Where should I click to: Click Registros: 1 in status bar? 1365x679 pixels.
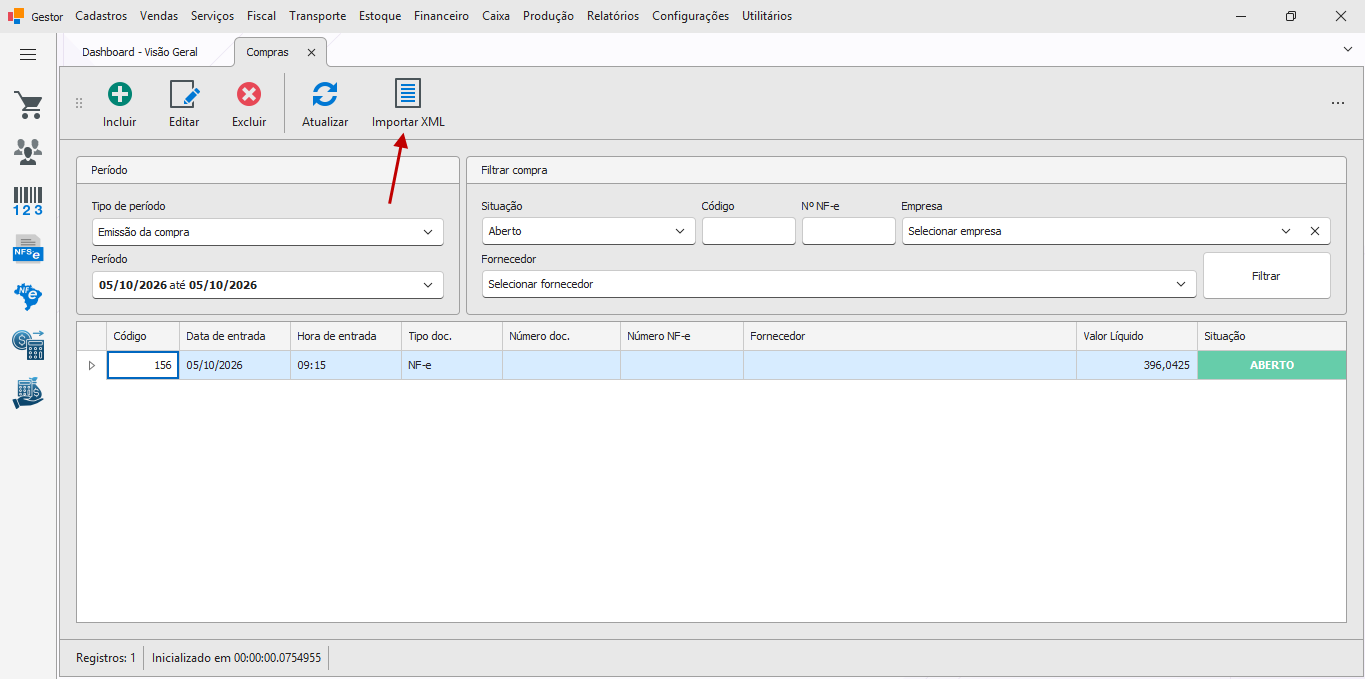pos(106,658)
